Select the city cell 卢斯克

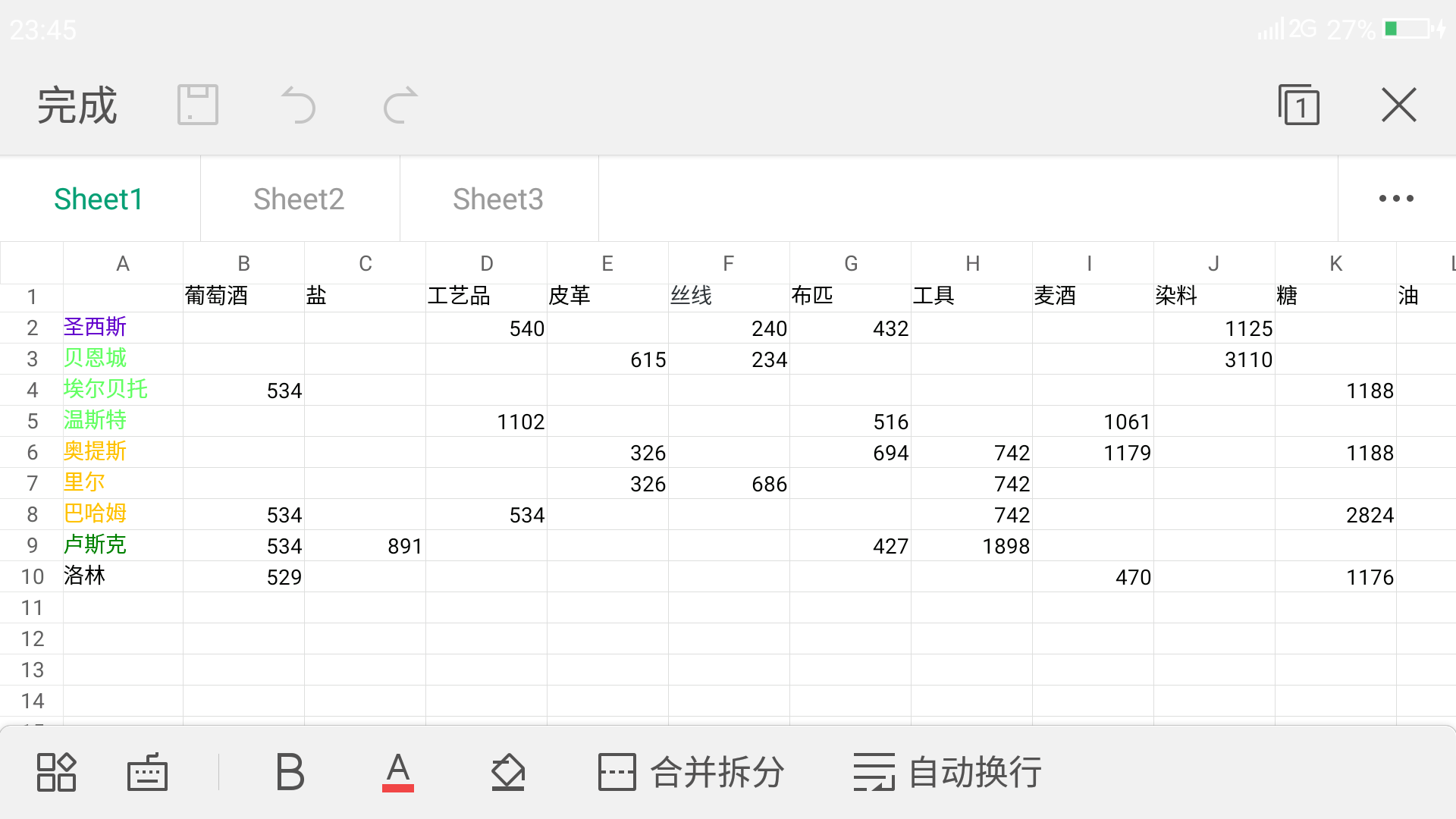pos(123,545)
